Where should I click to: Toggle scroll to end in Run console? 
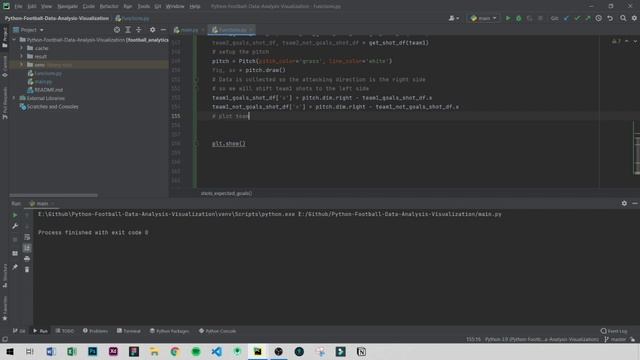click(x=27, y=248)
